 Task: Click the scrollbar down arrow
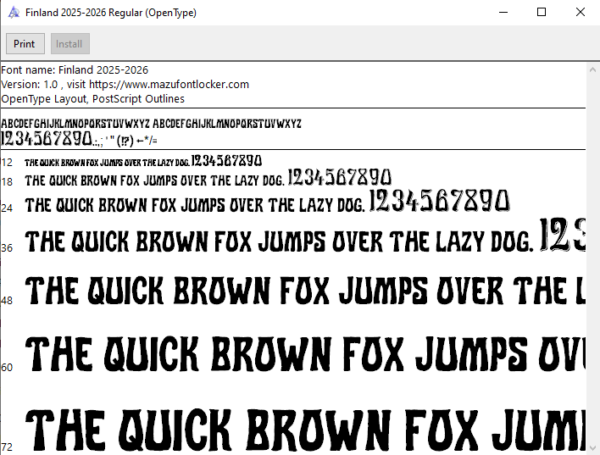(x=593, y=448)
